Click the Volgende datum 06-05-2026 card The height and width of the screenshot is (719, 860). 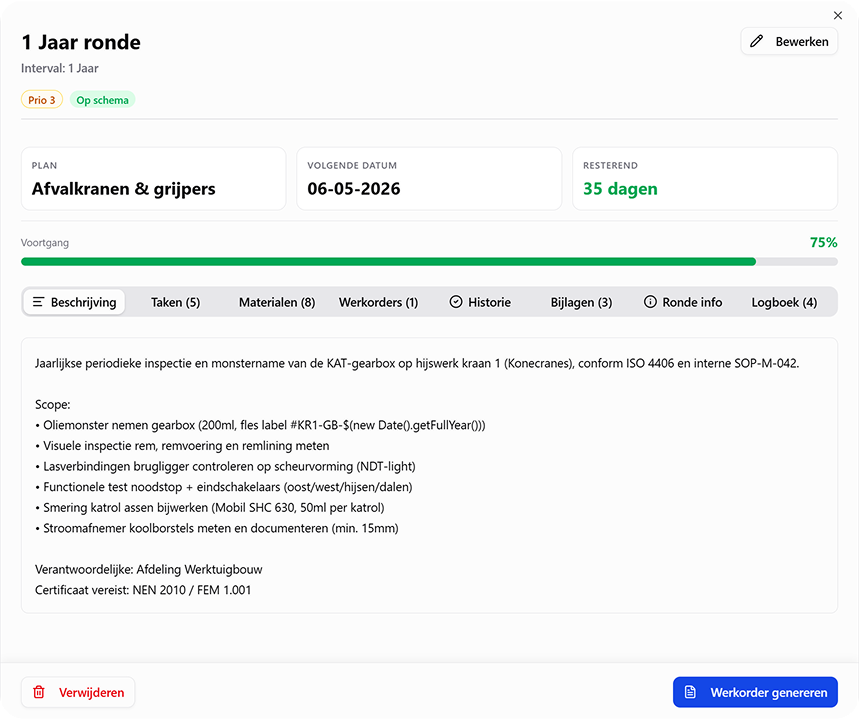pyautogui.click(x=429, y=179)
